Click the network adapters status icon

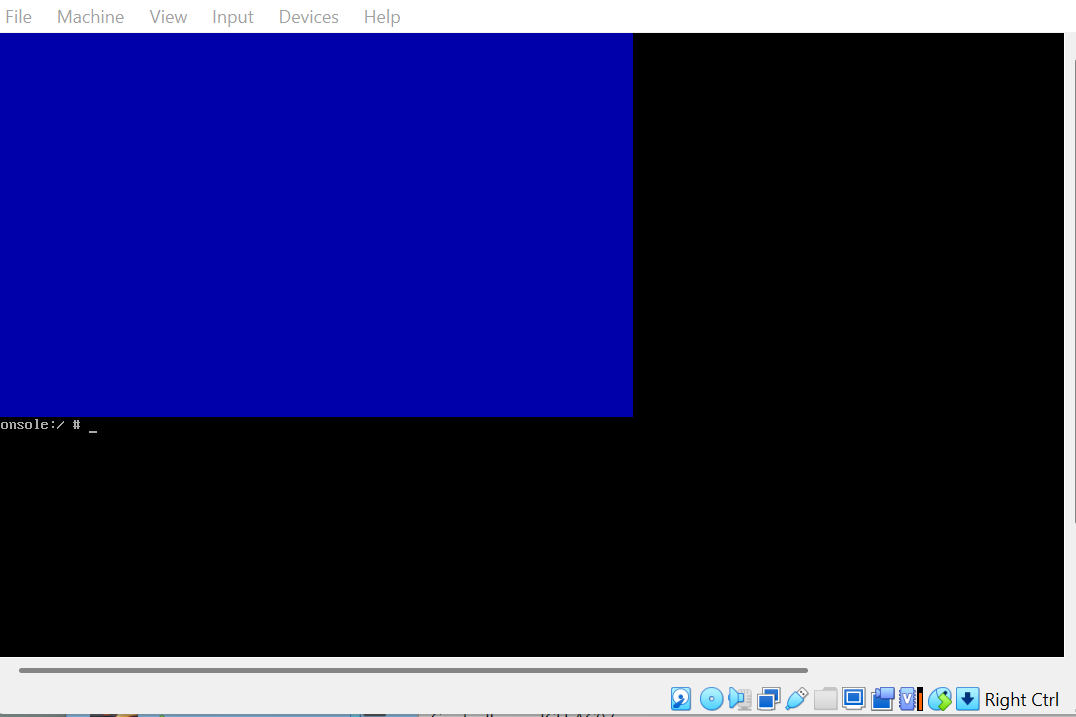[x=769, y=699]
